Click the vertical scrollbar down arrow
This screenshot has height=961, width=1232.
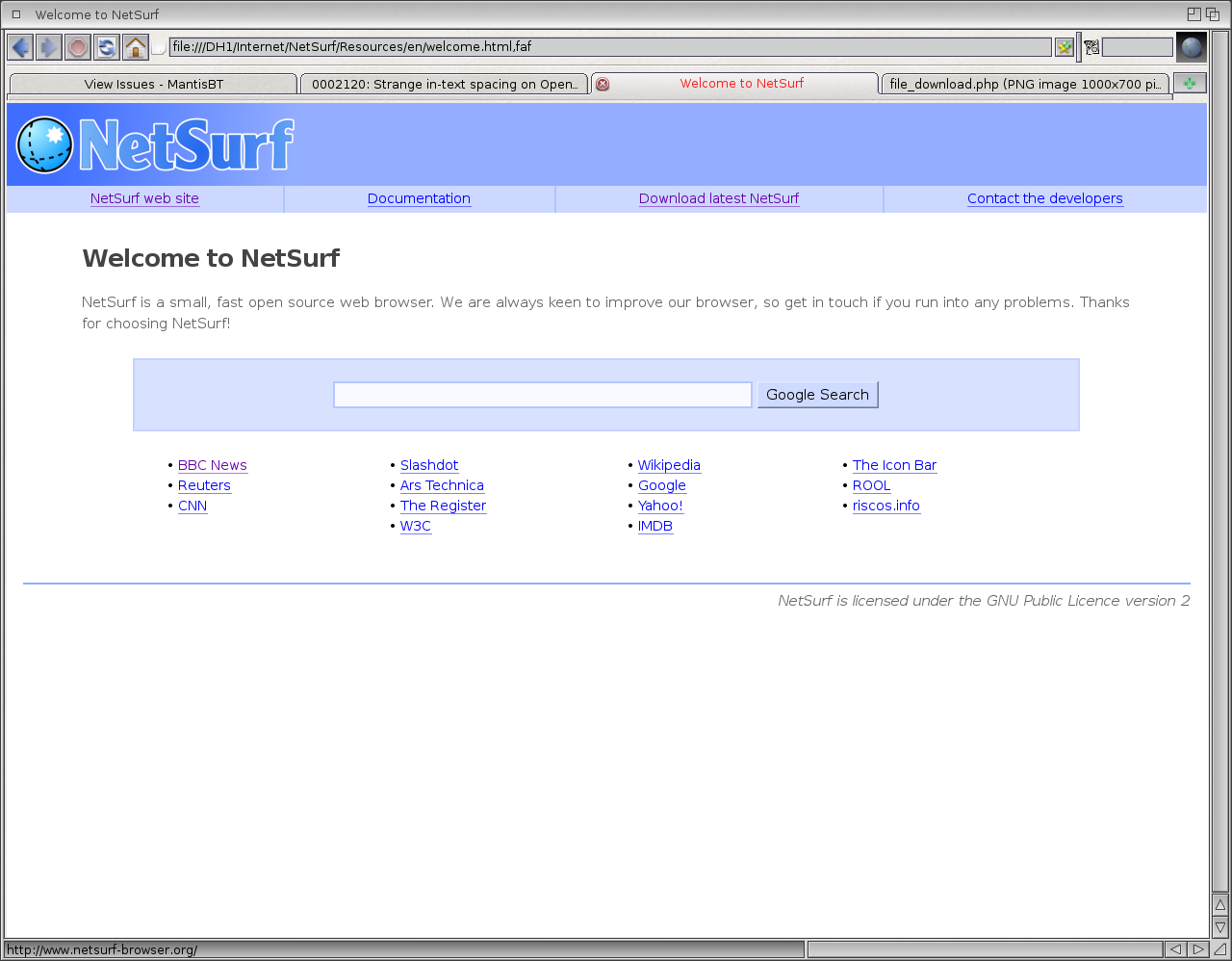tap(1219, 927)
